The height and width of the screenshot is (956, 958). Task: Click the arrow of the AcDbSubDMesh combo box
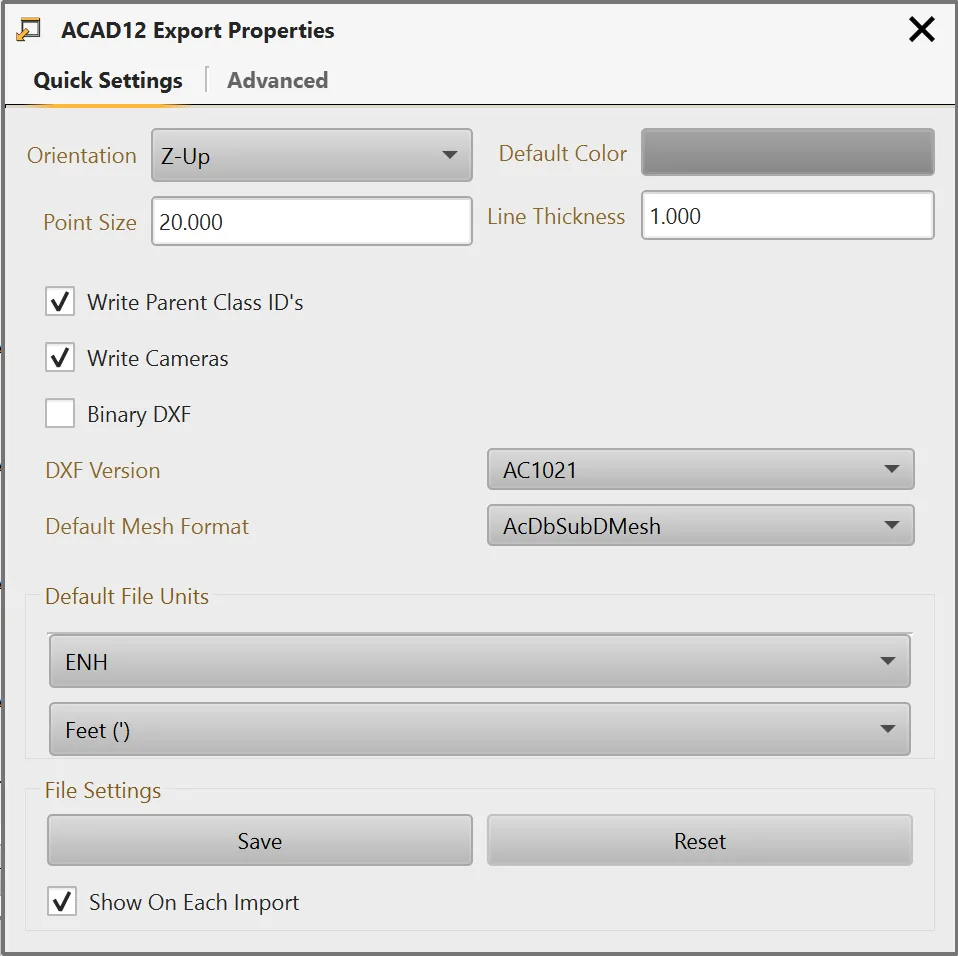891,525
